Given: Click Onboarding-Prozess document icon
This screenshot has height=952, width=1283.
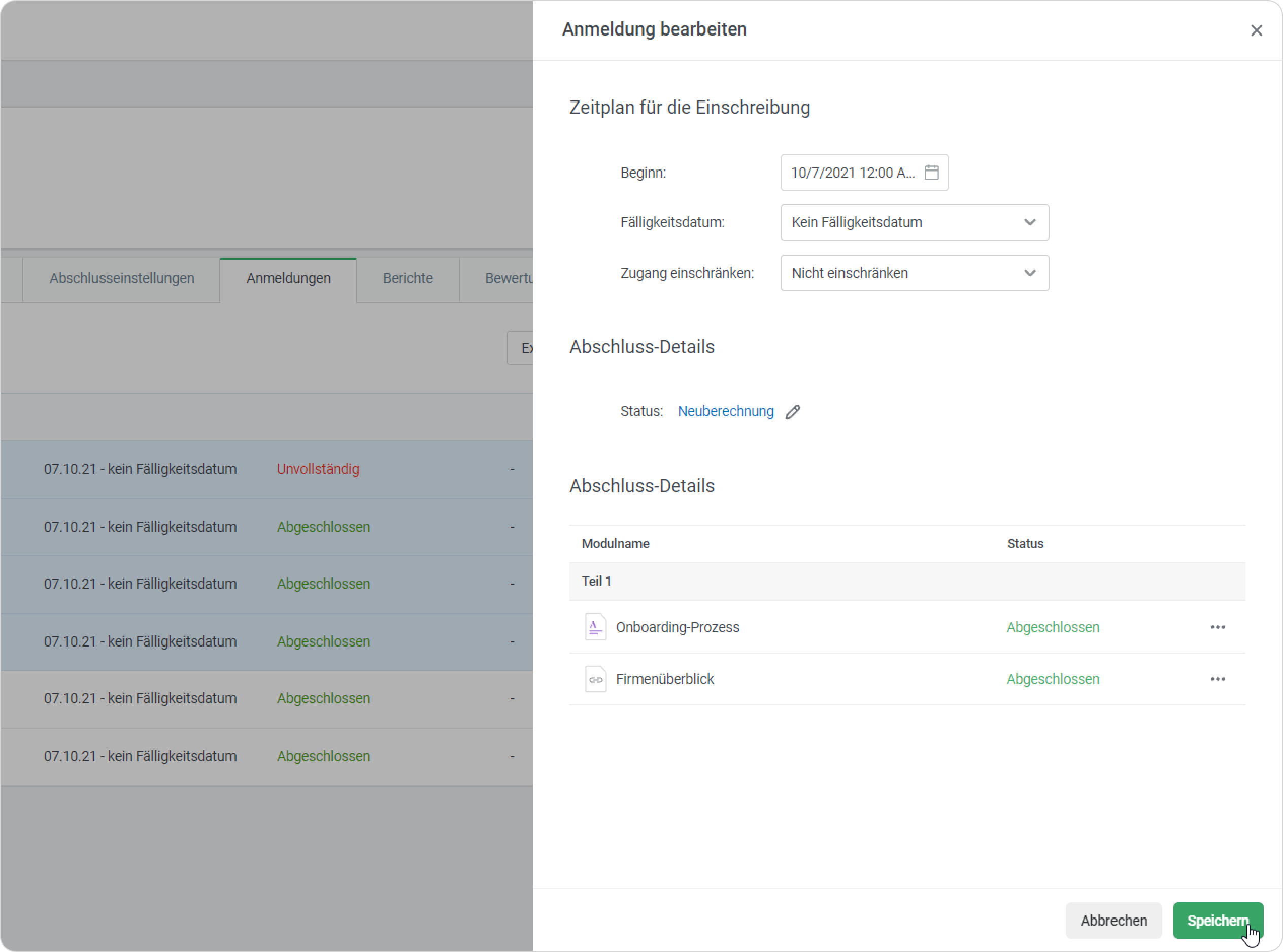Looking at the screenshot, I should point(595,627).
